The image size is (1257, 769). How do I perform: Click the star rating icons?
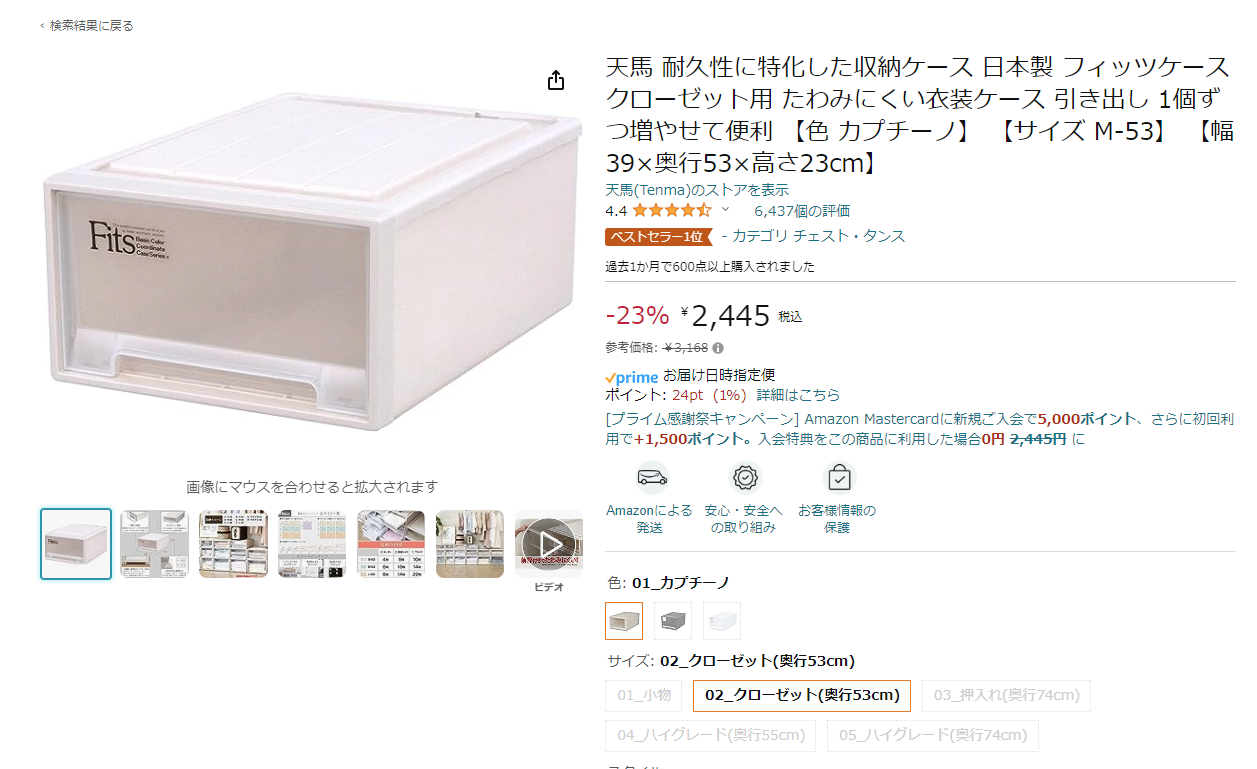pos(672,210)
